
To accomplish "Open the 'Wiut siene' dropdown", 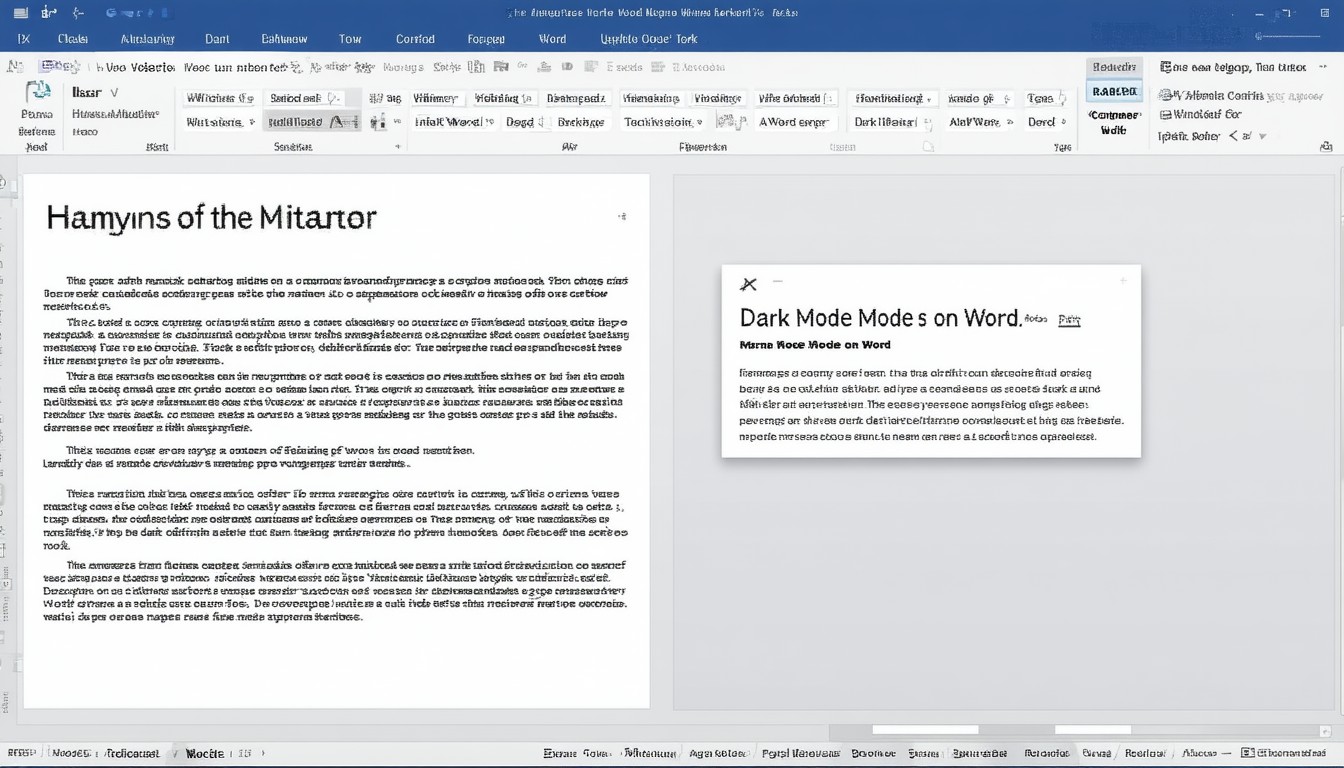I will (x=220, y=122).
